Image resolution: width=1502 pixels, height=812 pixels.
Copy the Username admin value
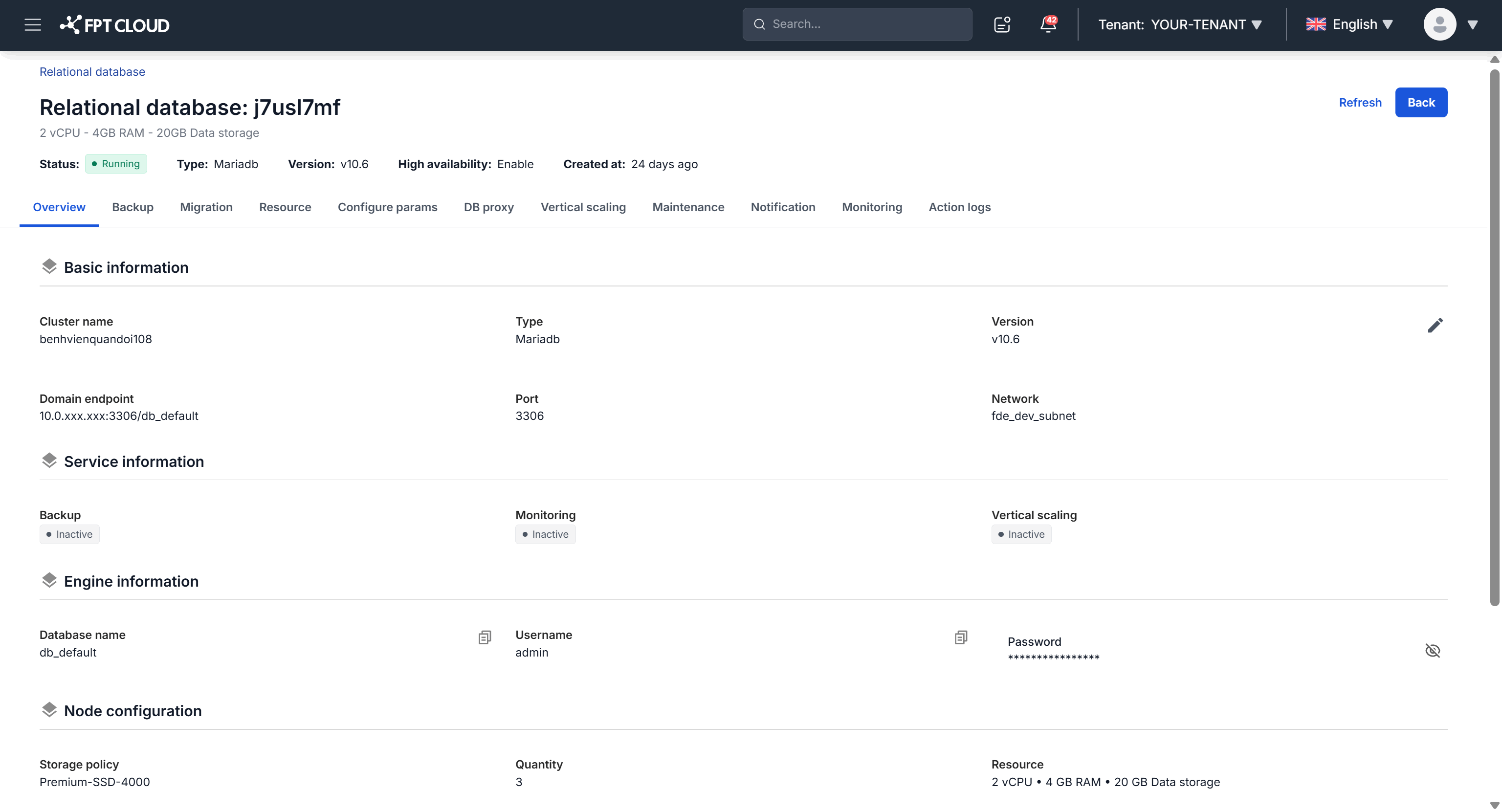pos(961,637)
